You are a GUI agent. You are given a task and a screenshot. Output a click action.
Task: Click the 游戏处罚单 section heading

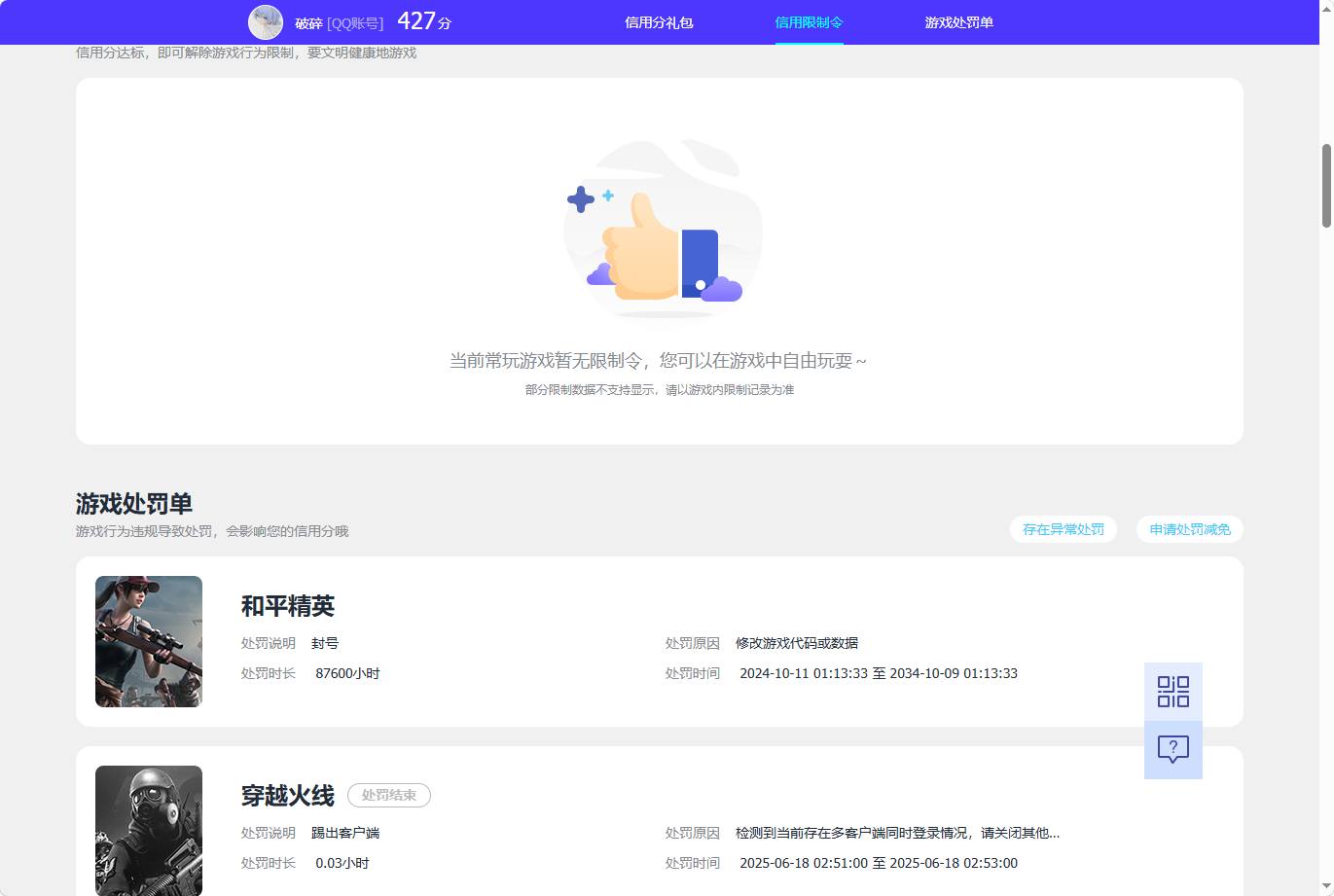[x=134, y=504]
